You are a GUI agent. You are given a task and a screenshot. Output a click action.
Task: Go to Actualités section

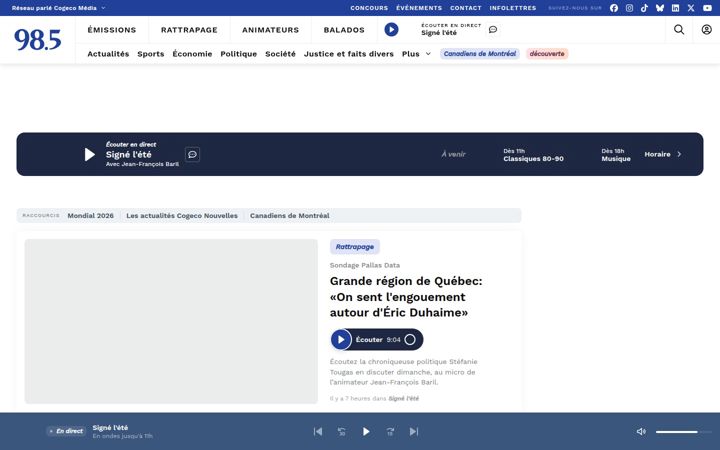click(108, 54)
